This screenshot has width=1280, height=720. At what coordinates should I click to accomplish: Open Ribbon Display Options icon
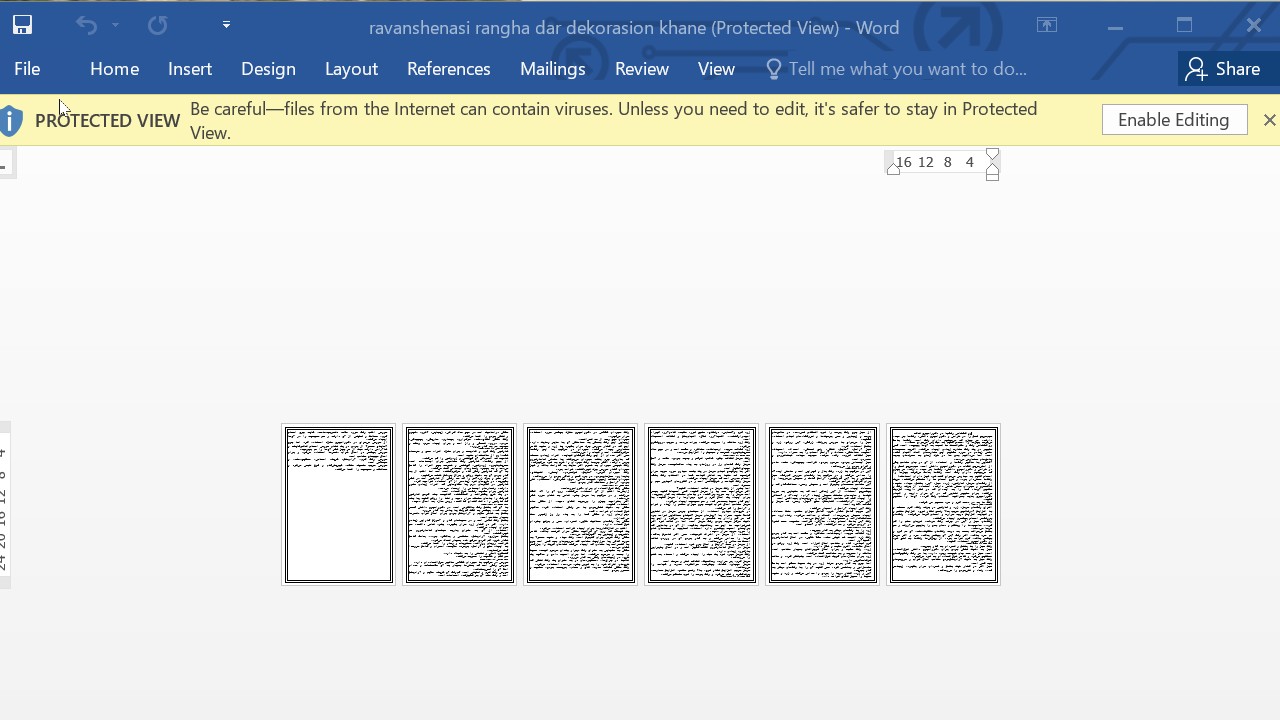[x=1047, y=26]
